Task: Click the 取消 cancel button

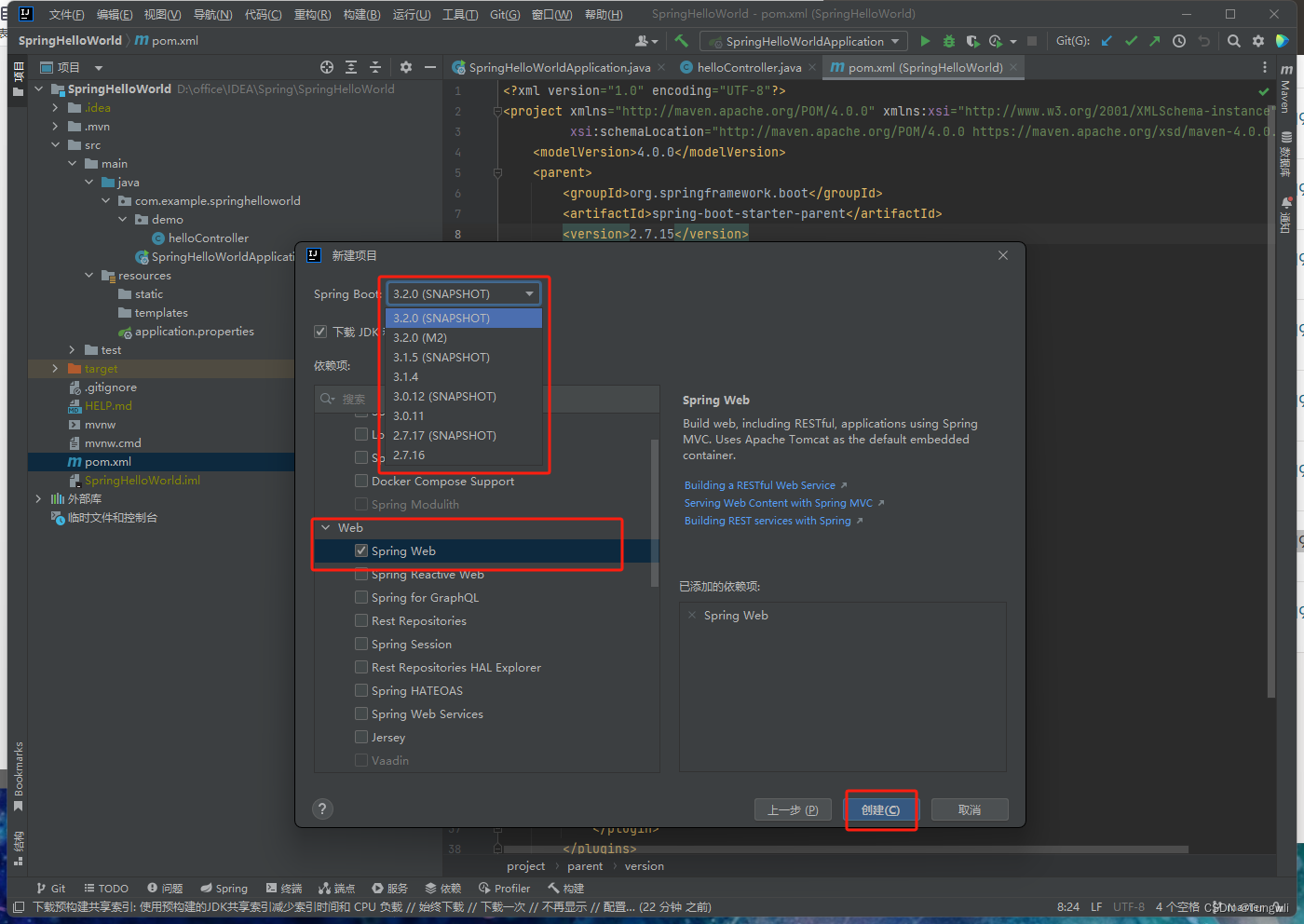Action: point(970,809)
